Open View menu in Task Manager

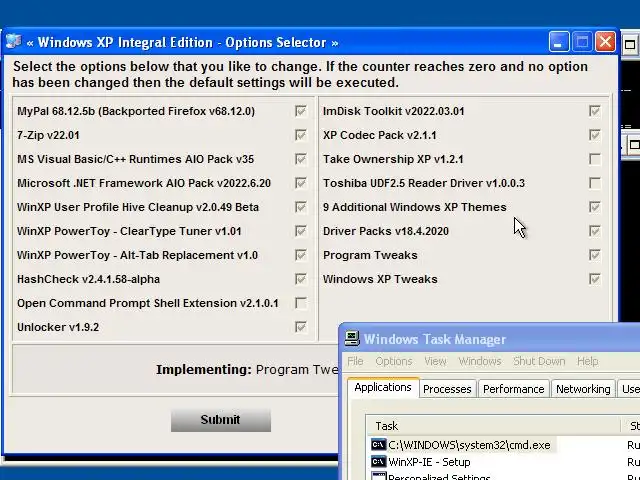tap(435, 361)
